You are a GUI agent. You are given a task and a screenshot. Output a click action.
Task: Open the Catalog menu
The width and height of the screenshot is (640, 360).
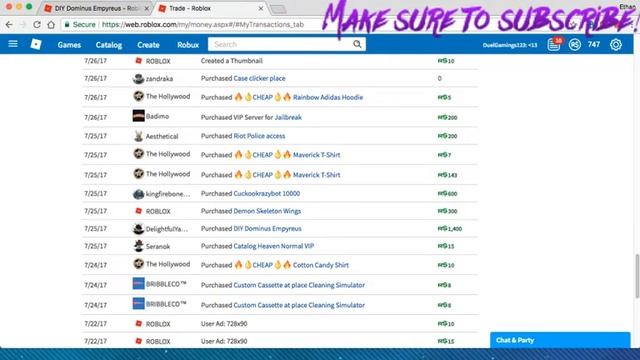[109, 45]
